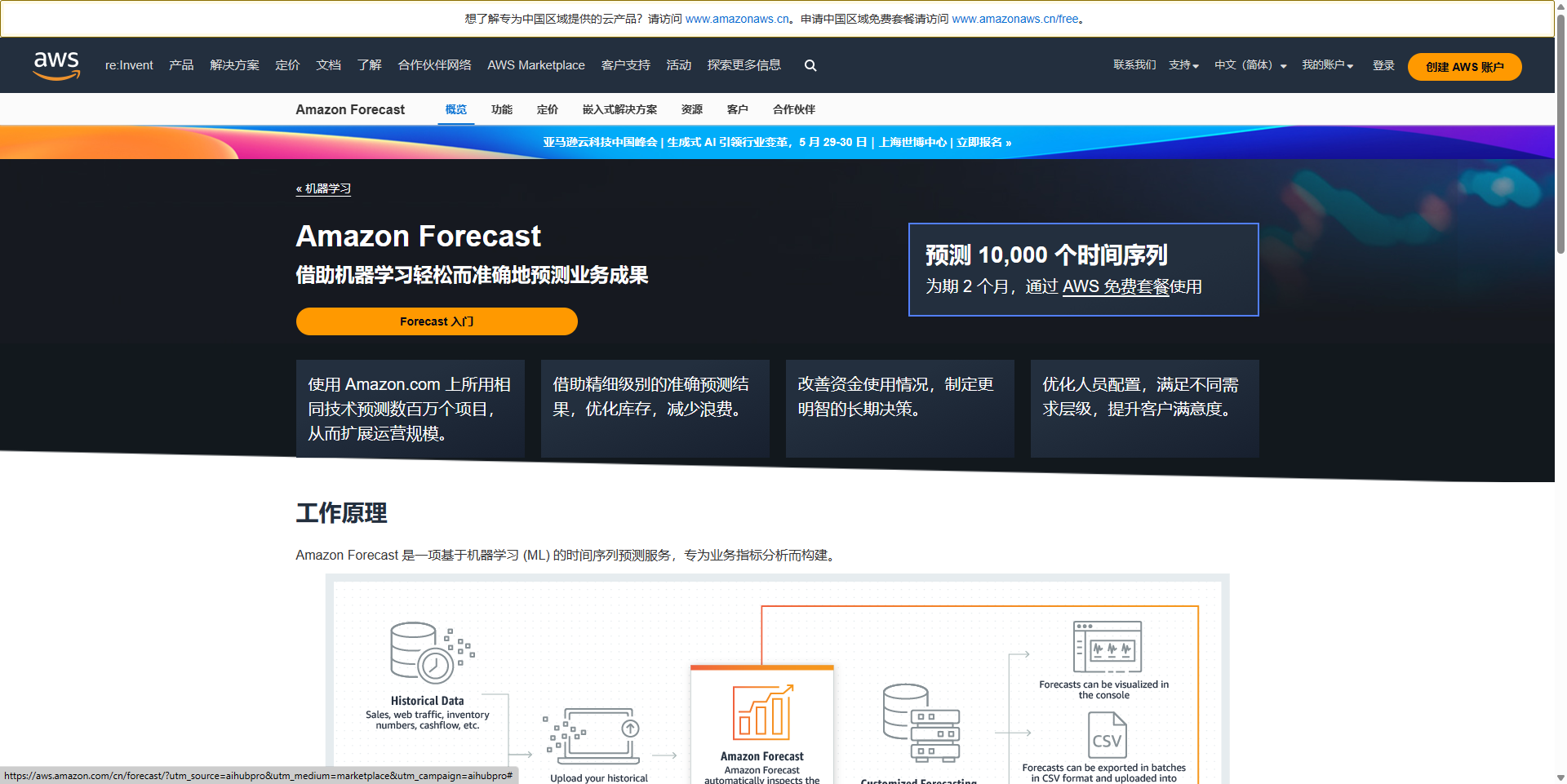Open the 探索更多信息 menu
The width and height of the screenshot is (1567, 784).
(744, 65)
